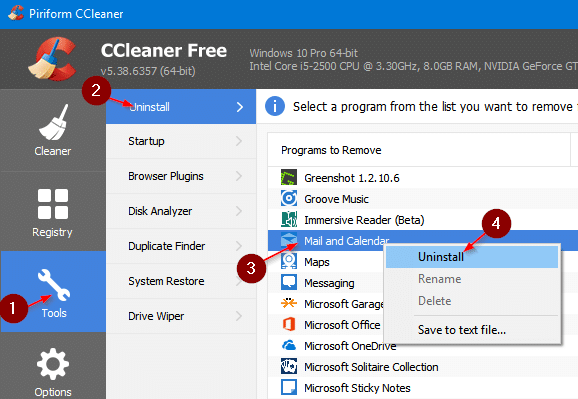
Task: Choose Rename in the context menu
Action: point(472,279)
